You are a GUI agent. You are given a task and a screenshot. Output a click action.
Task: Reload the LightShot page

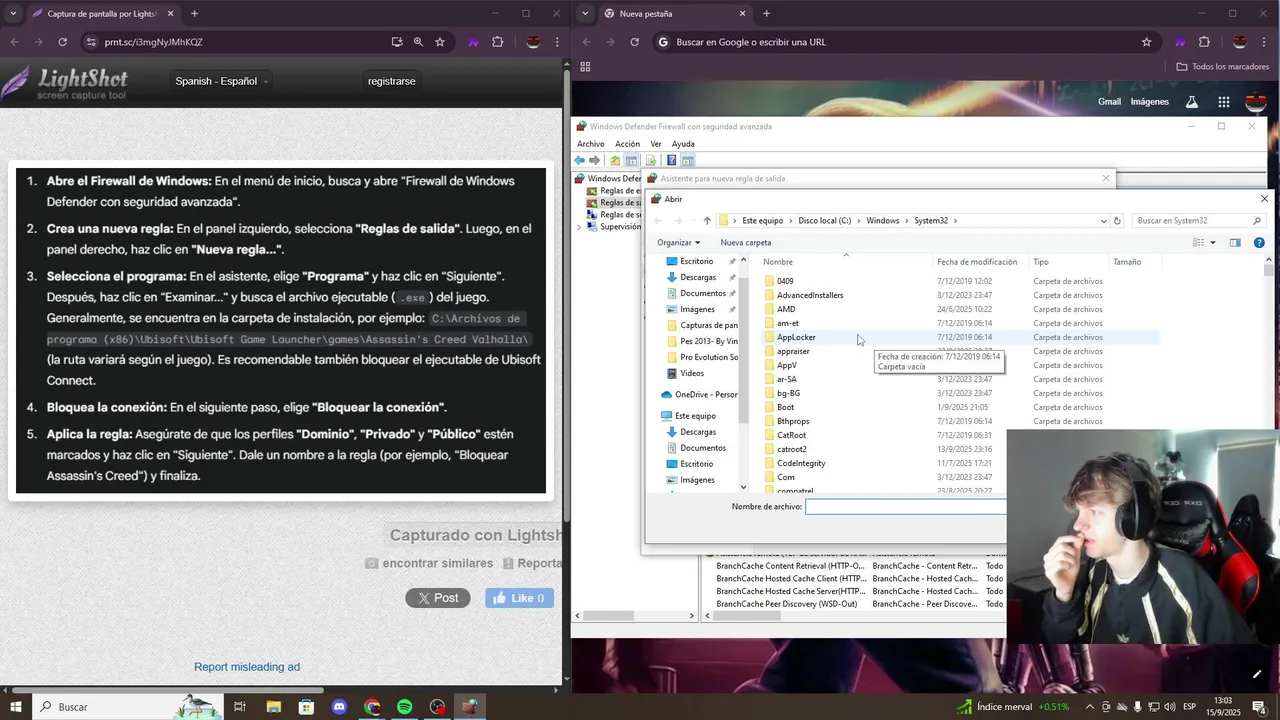coord(62,42)
